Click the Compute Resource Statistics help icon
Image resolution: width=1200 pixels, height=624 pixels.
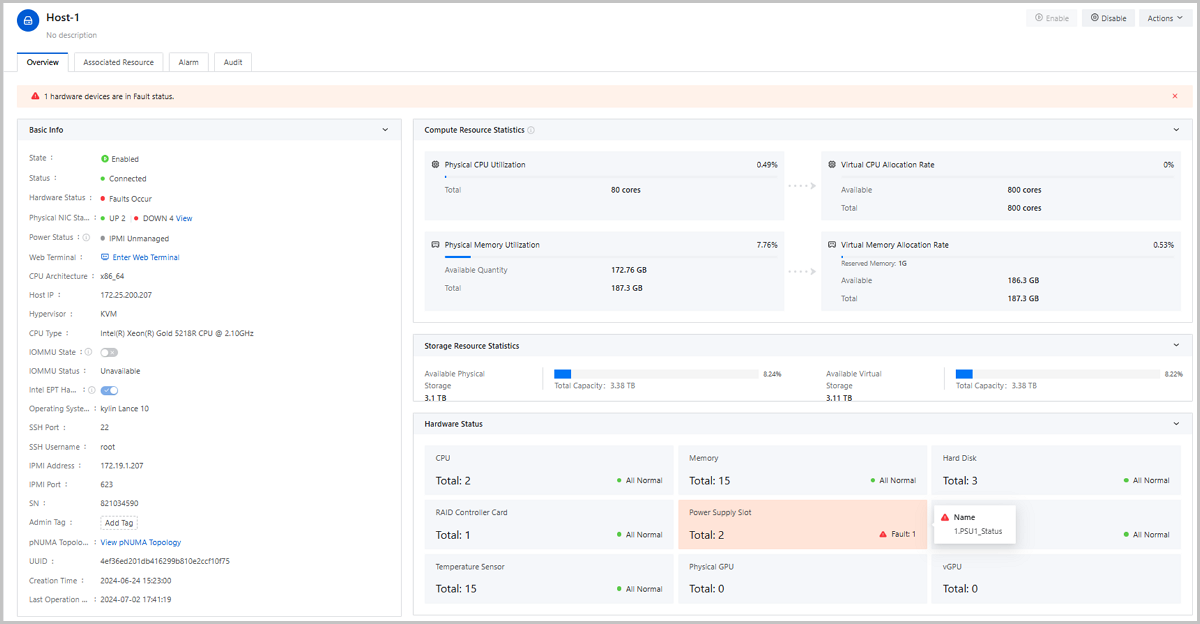tap(531, 130)
